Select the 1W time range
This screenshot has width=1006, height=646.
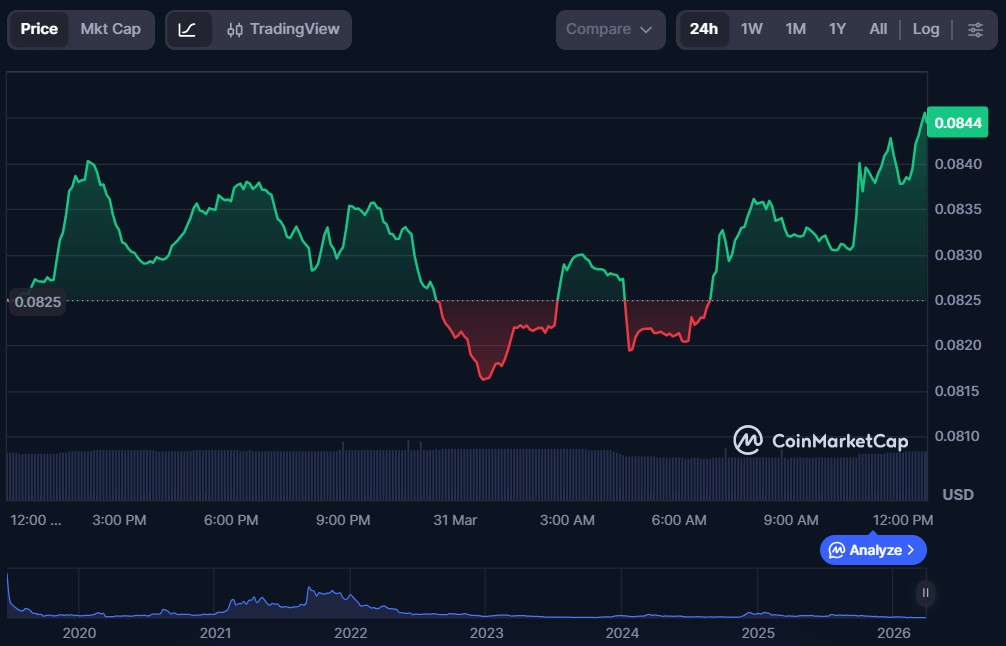pos(751,29)
